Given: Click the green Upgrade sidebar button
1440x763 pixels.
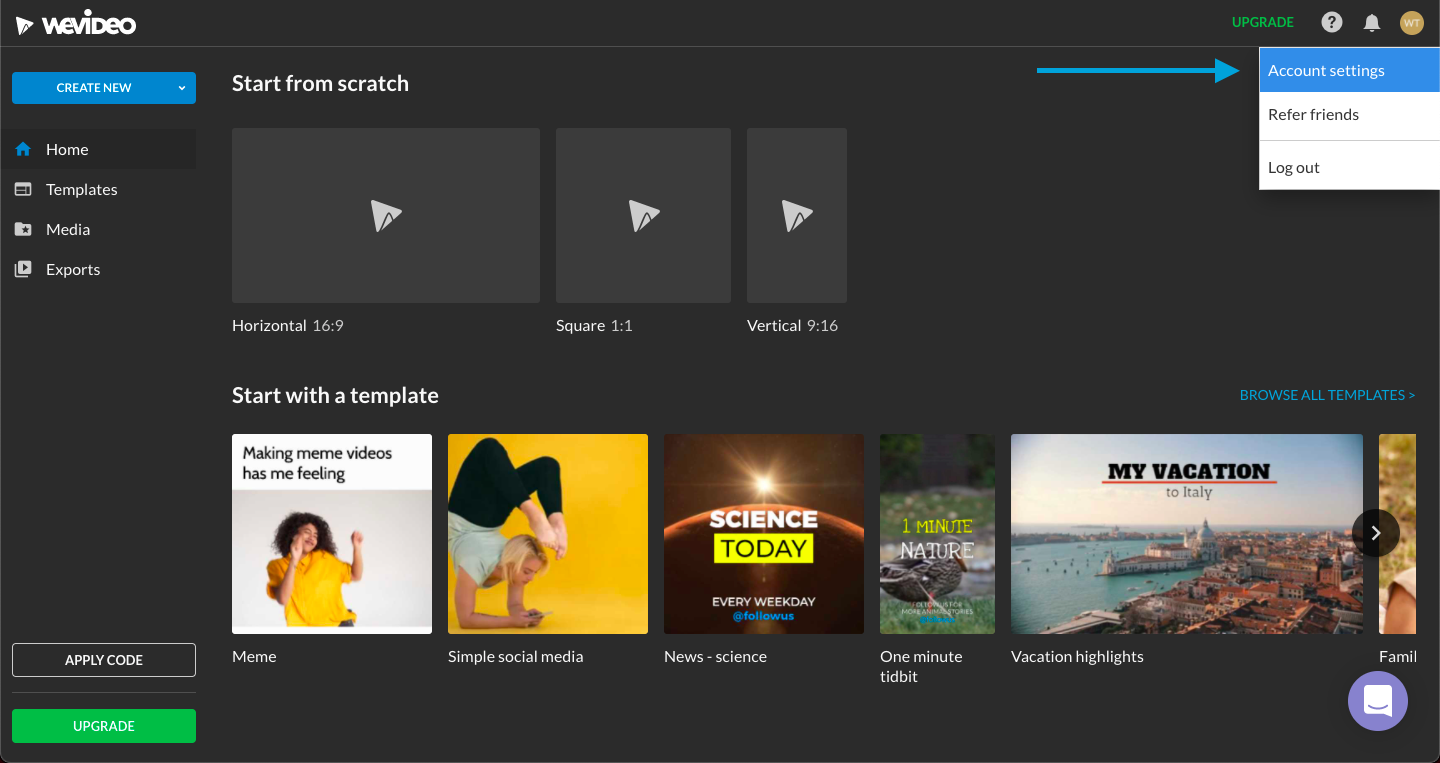Looking at the screenshot, I should 104,726.
